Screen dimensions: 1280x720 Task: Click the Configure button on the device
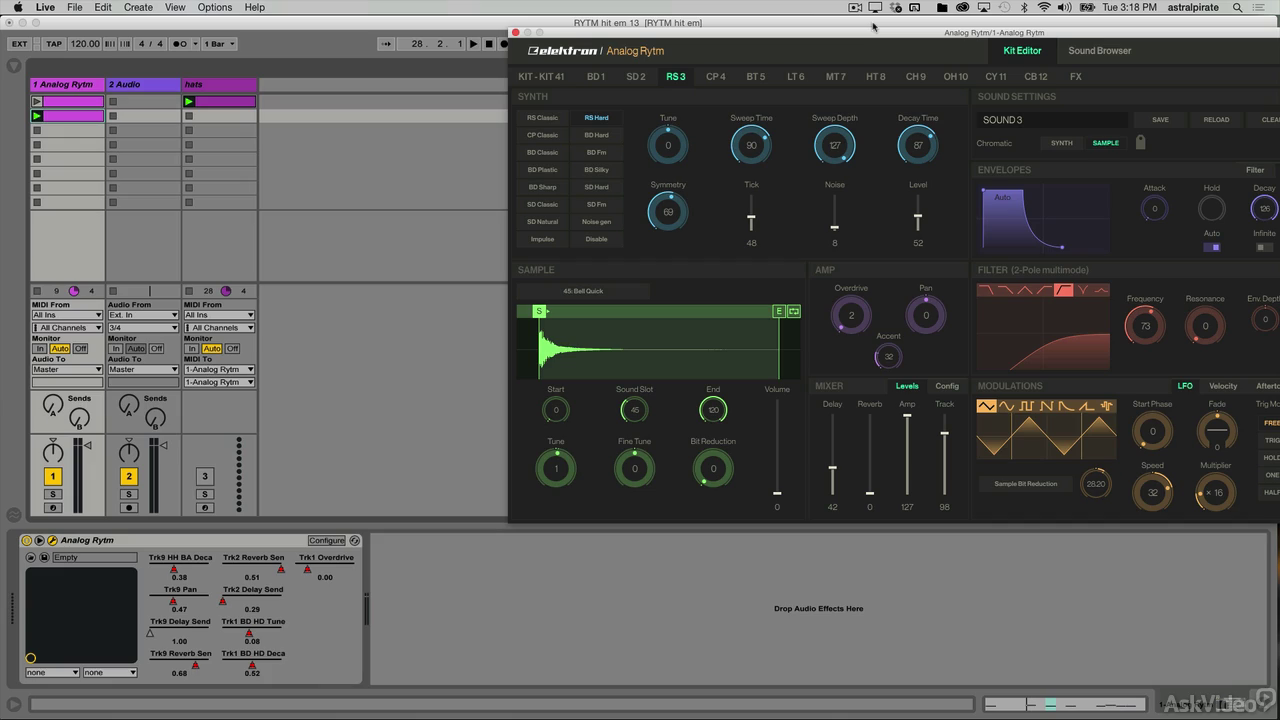click(x=326, y=540)
